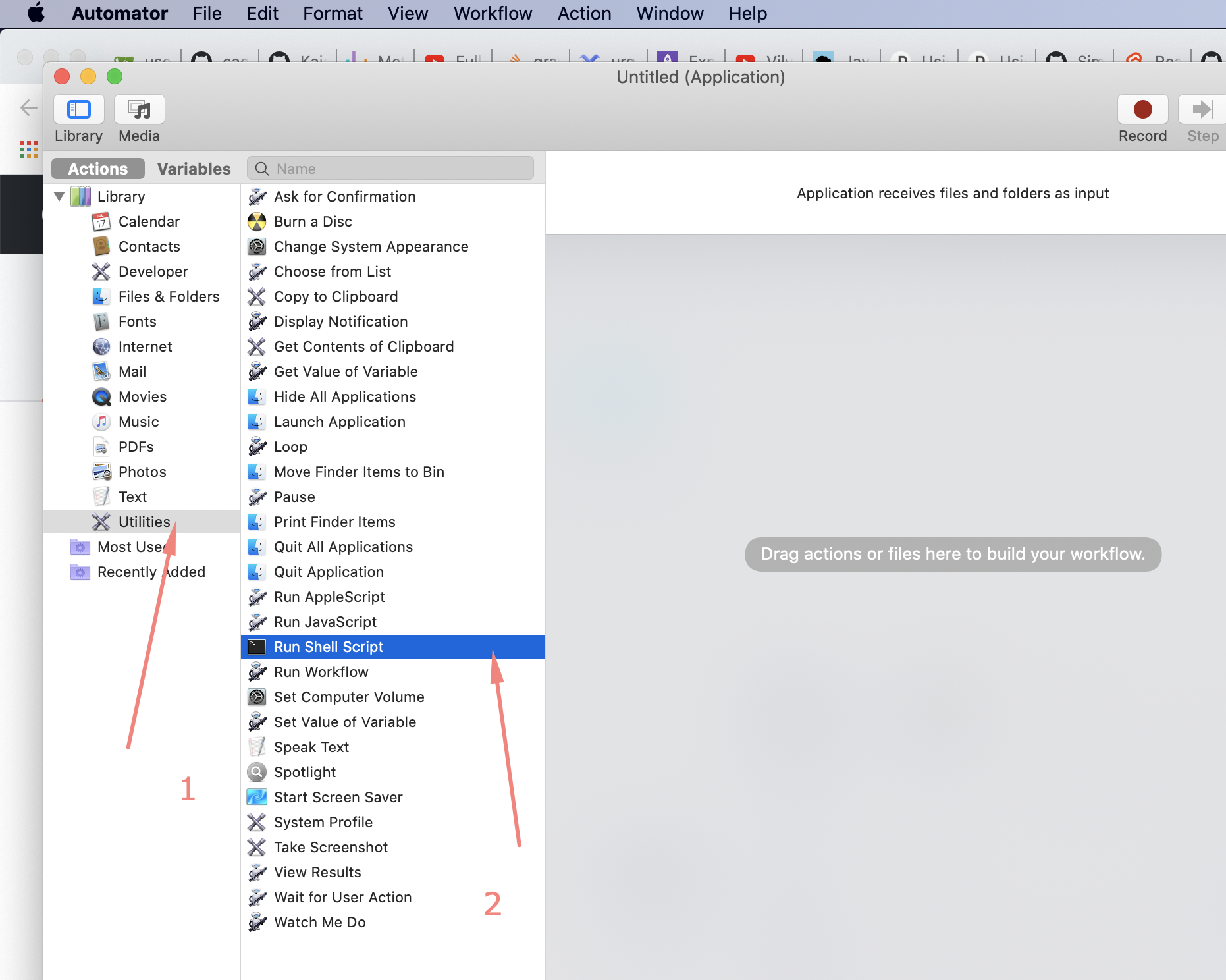The width and height of the screenshot is (1226, 980).
Task: Select Get Value of Variable action
Action: (x=393, y=371)
